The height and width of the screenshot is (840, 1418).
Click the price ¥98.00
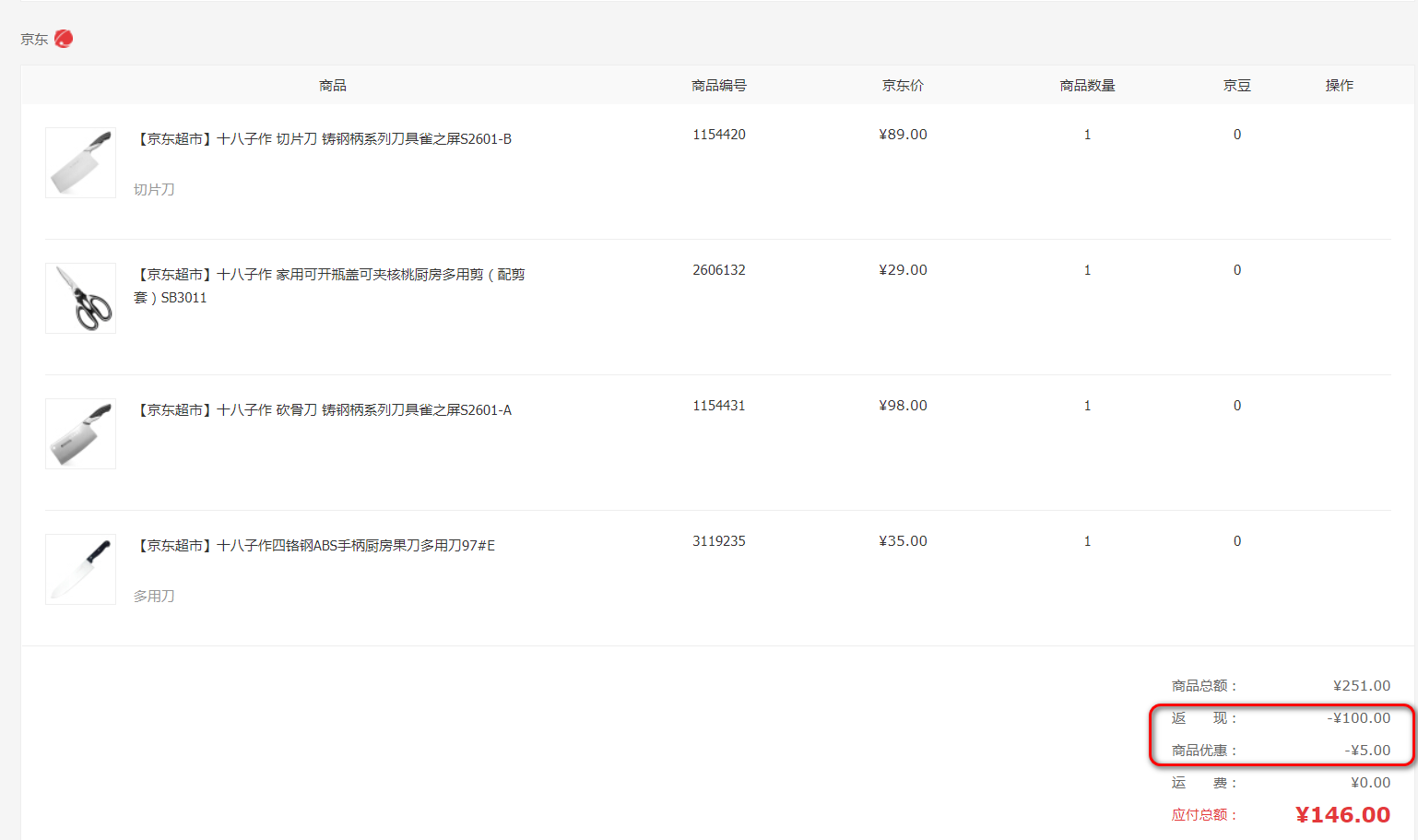pos(903,406)
